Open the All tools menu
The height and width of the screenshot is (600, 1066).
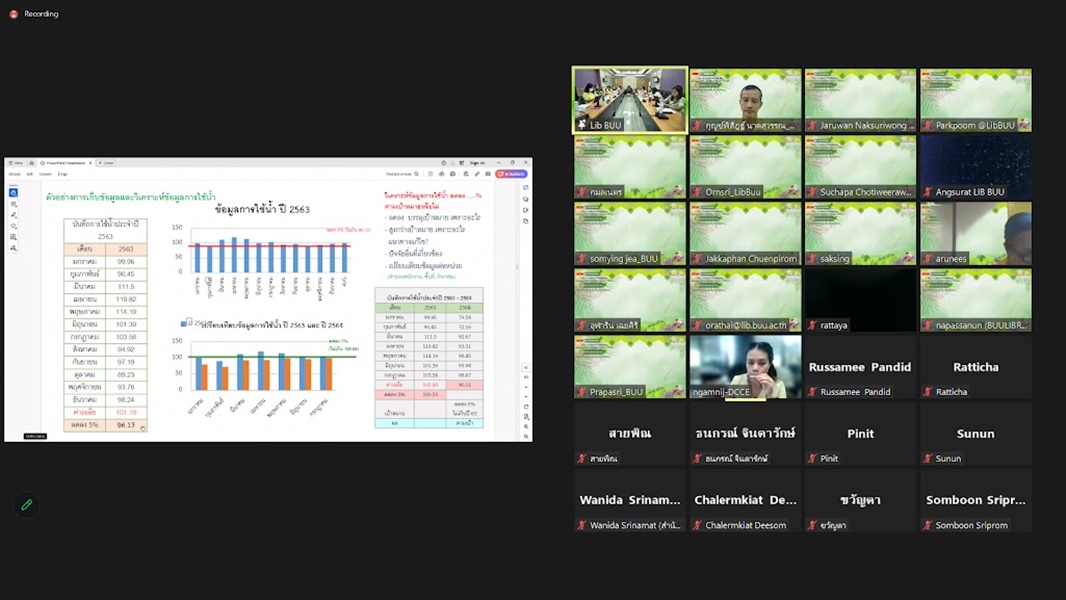coord(14,174)
